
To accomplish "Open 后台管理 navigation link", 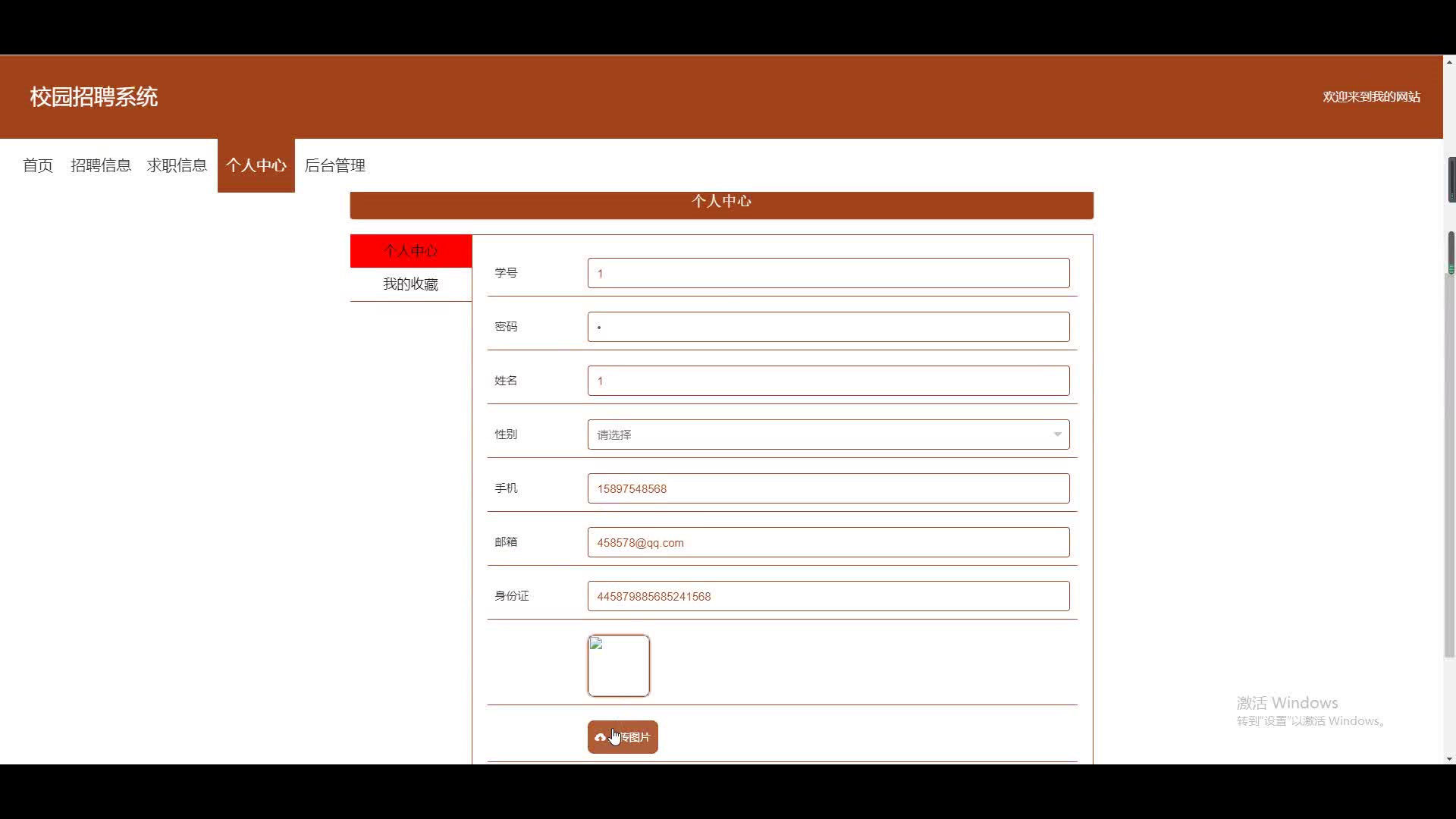I will click(x=334, y=165).
